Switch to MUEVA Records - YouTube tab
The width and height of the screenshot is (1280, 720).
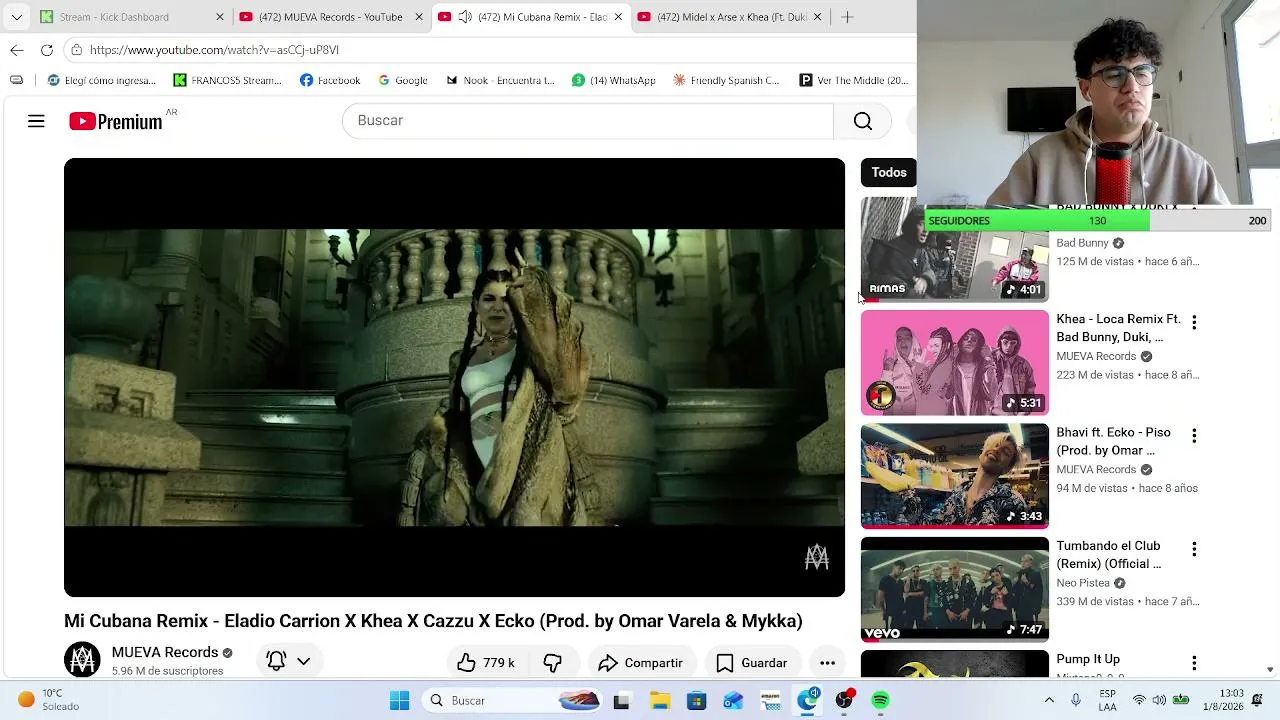tap(331, 17)
